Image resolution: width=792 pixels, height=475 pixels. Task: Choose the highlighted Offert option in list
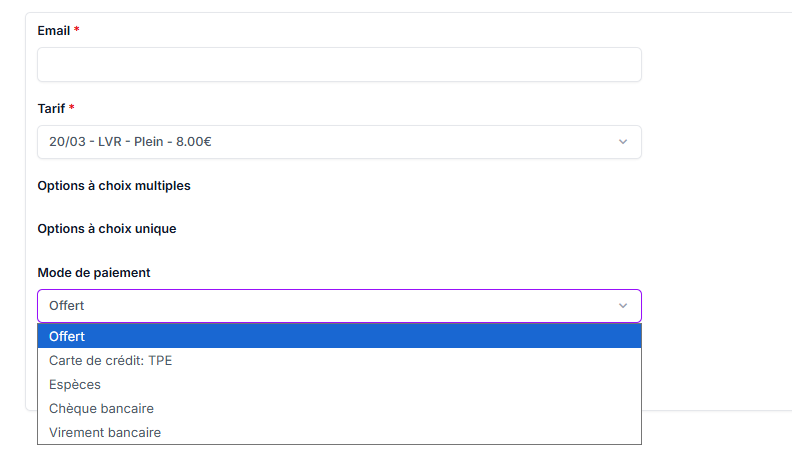67,336
